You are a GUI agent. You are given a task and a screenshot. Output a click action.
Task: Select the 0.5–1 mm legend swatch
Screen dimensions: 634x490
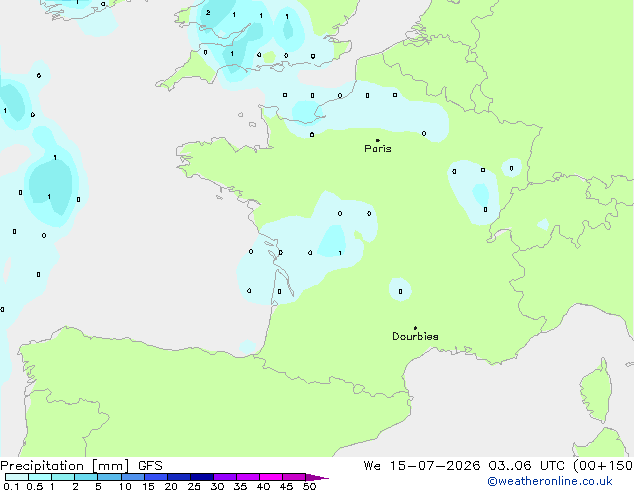pos(40,477)
